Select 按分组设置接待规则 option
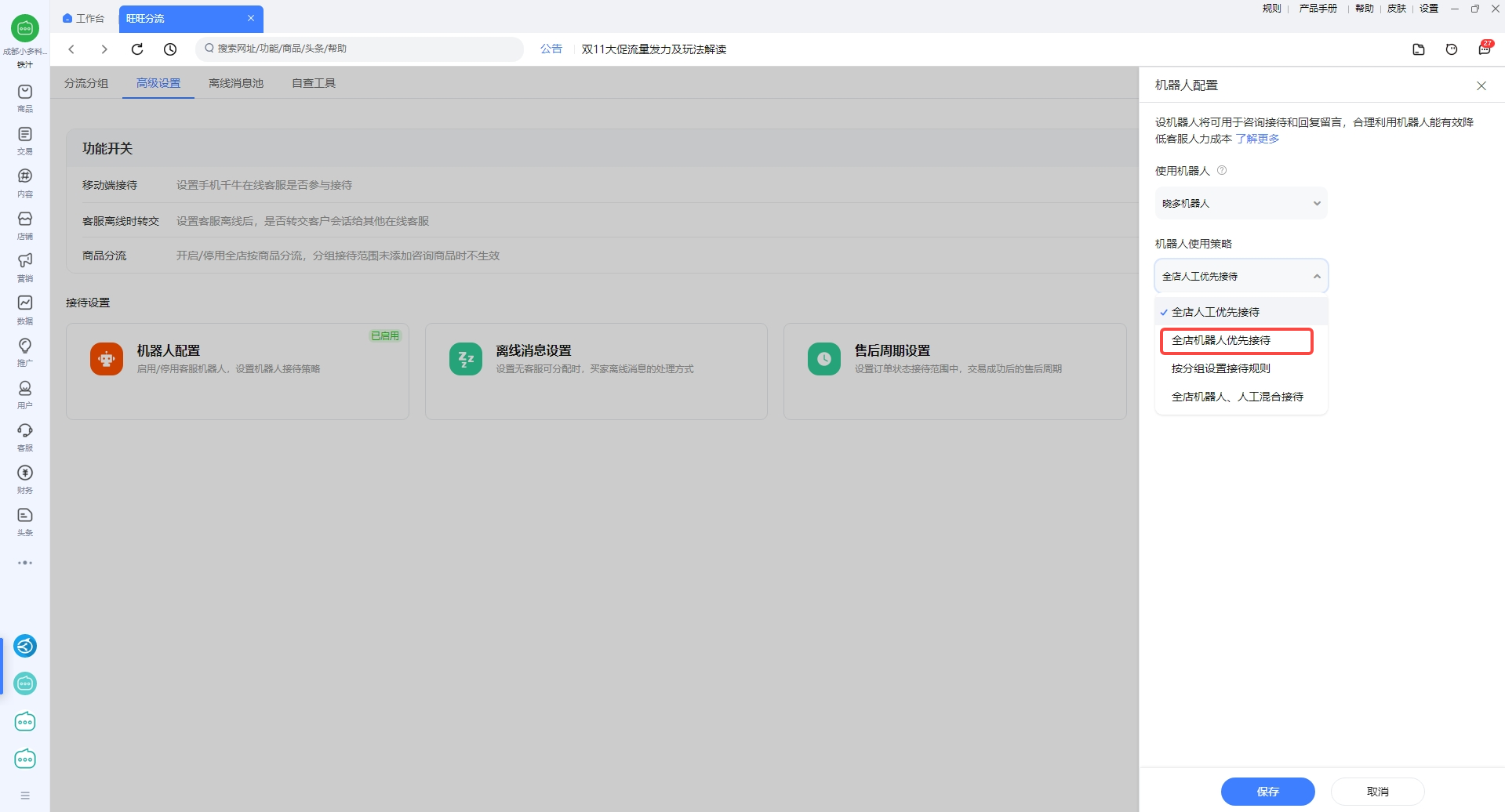Viewport: 1505px width, 812px height. tap(1241, 368)
